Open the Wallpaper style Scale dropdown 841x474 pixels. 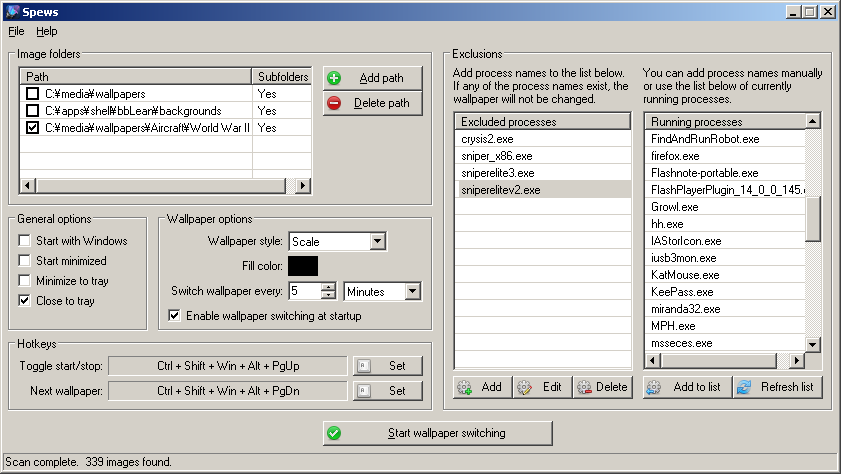click(378, 241)
